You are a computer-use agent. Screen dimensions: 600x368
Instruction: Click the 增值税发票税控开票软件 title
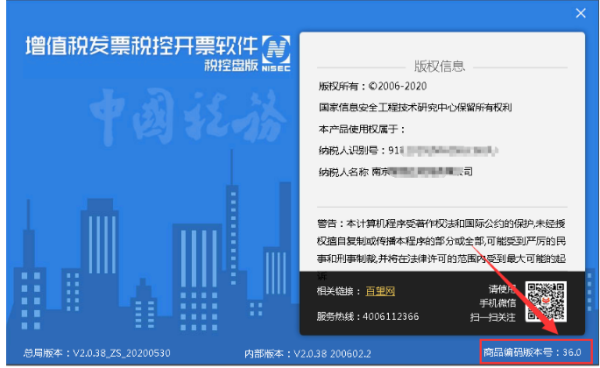142,46
